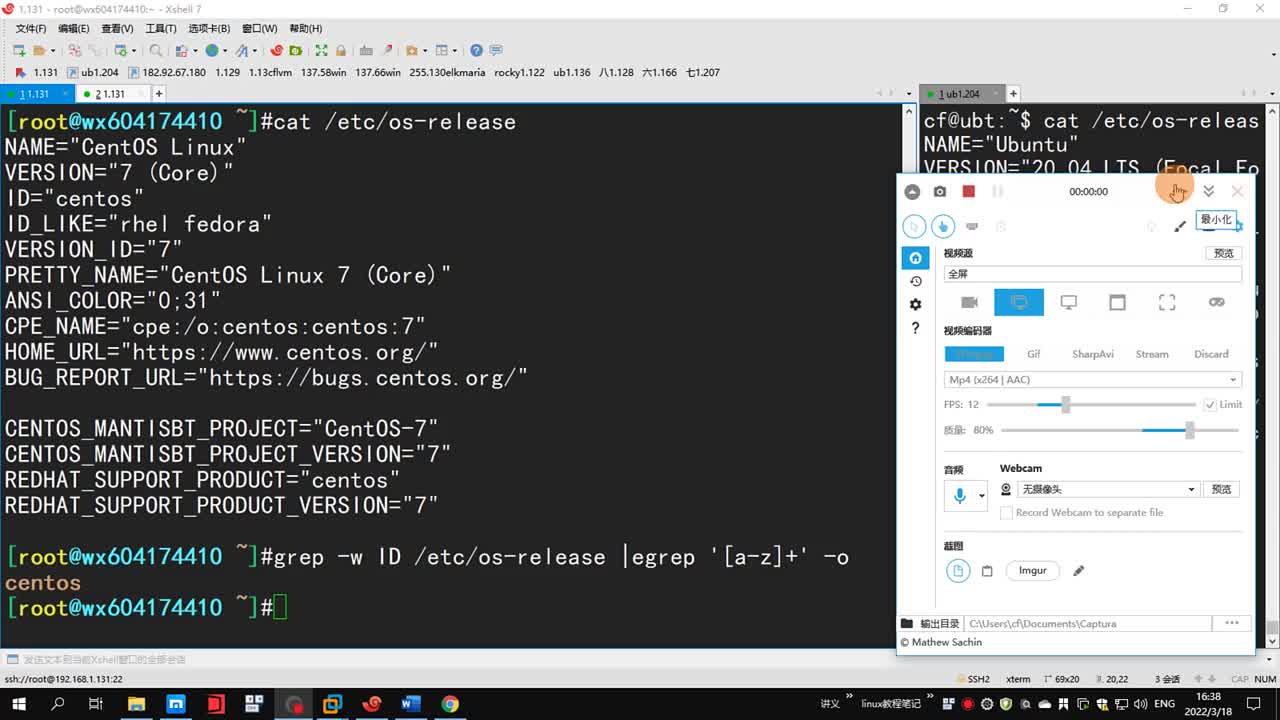Viewport: 1280px width, 720px height.
Task: Open ub1.204 quick session link
Action: point(93,72)
